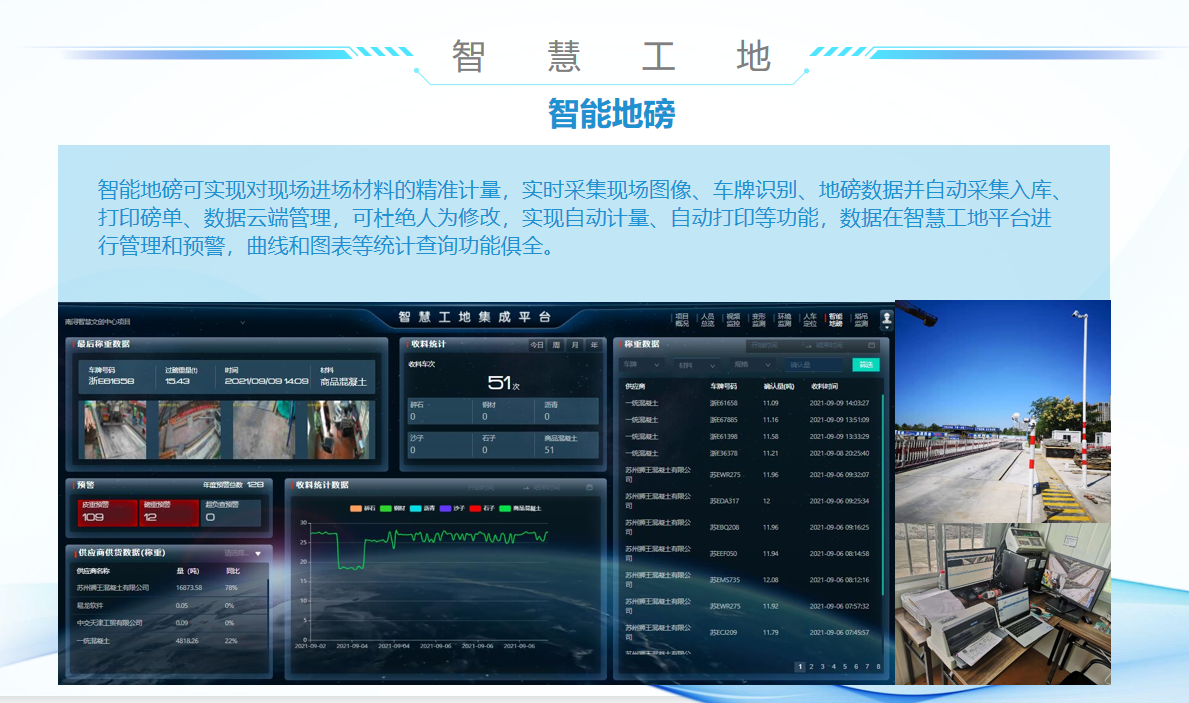Image resolution: width=1189 pixels, height=703 pixels.
Task: Click calendar icon in 称重数据 date range
Action: click(871, 345)
